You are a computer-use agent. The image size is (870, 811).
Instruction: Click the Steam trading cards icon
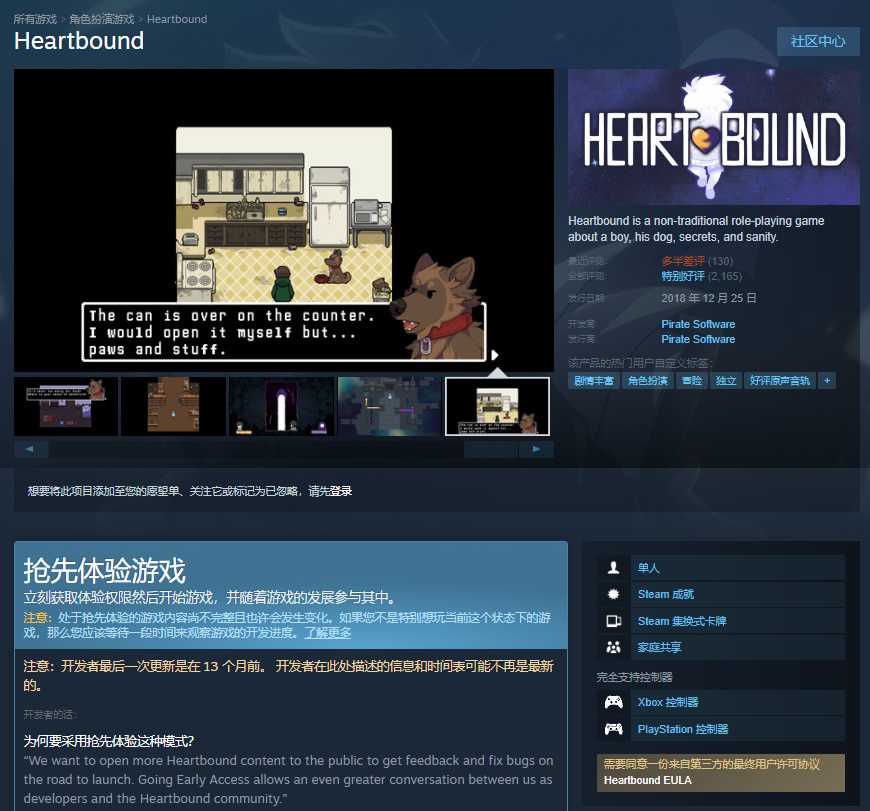click(x=613, y=621)
